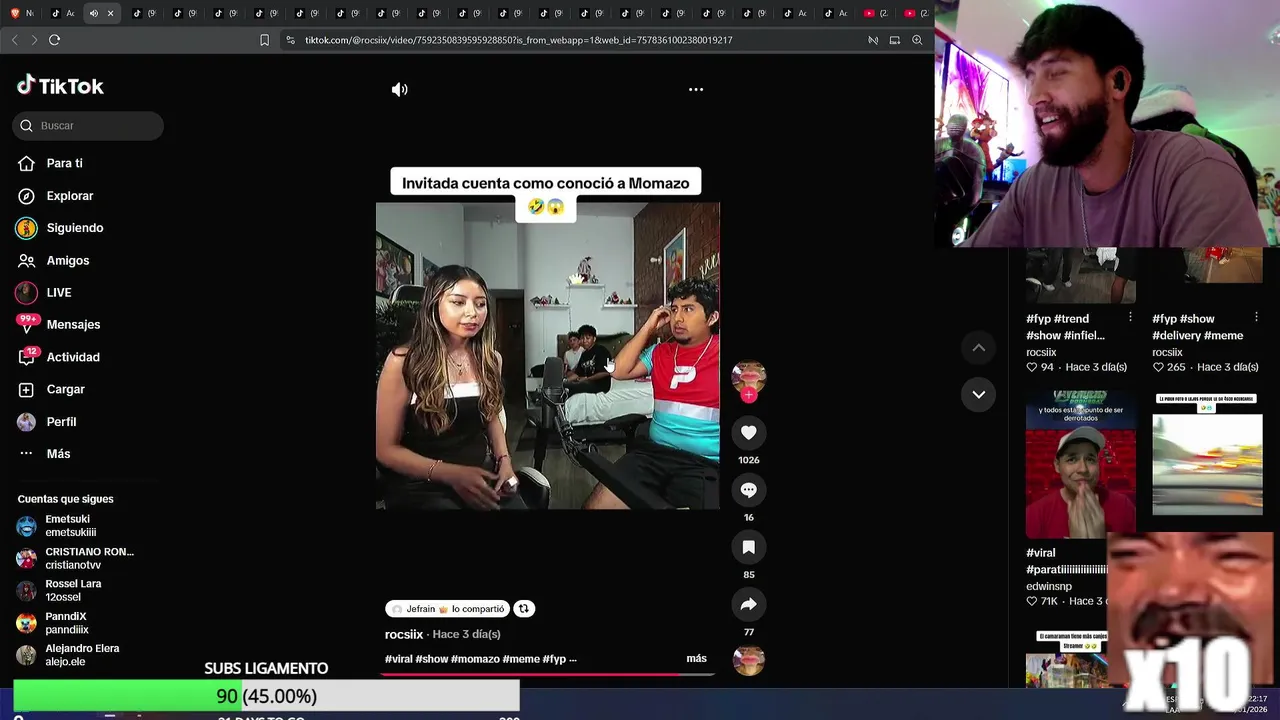The width and height of the screenshot is (1280, 720).
Task: Go to previous video with up chevron
Action: click(x=978, y=347)
